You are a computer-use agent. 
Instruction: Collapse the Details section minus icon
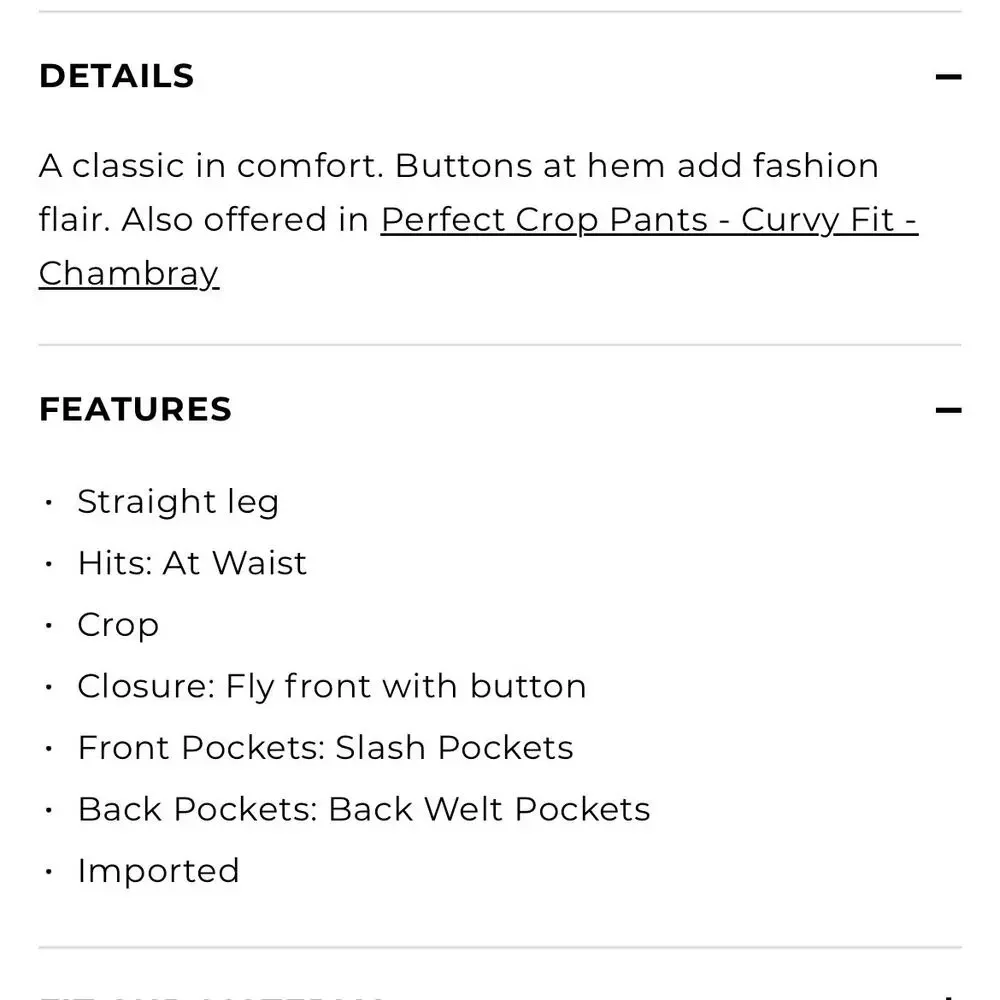[948, 77]
